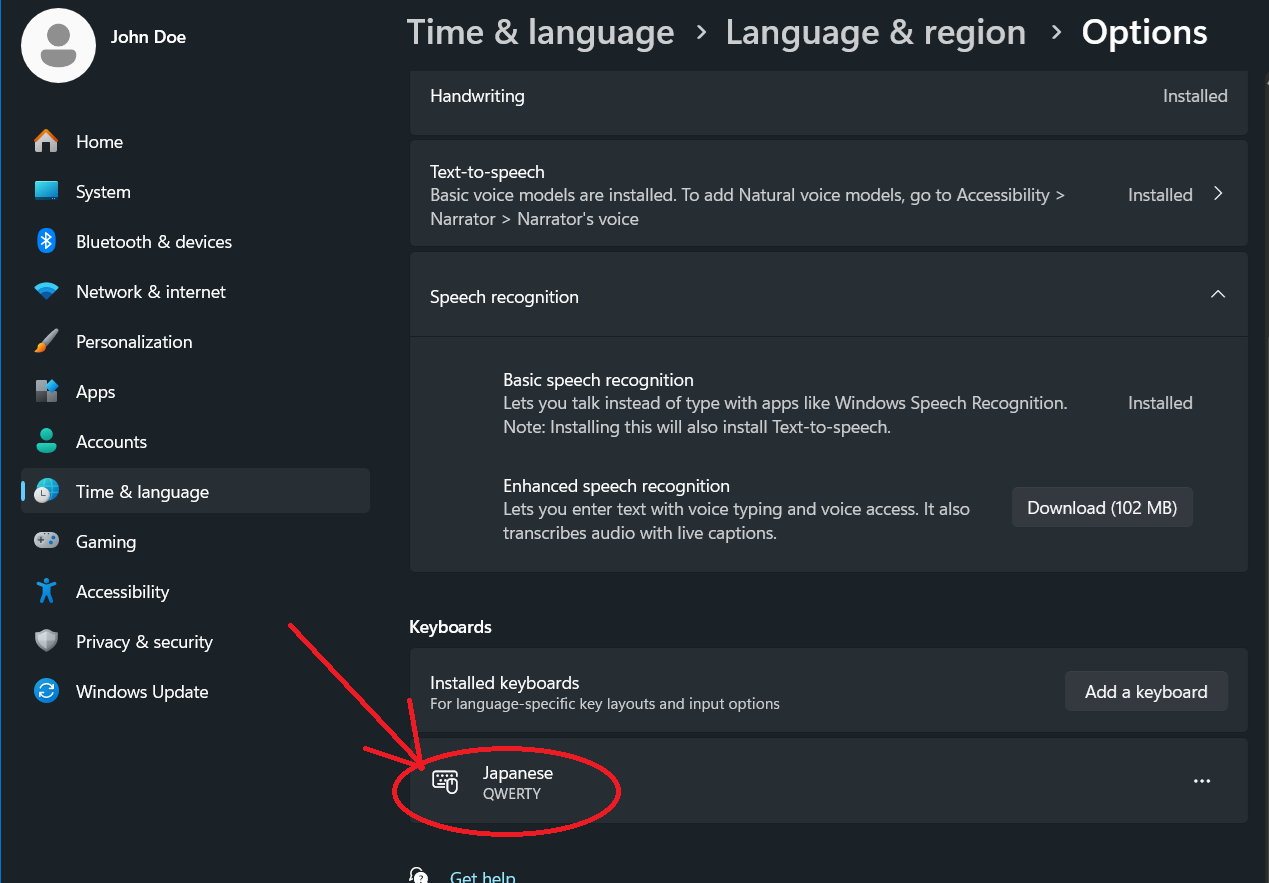The width and height of the screenshot is (1269, 883).
Task: Open Accounts settings
Action: tap(196, 442)
